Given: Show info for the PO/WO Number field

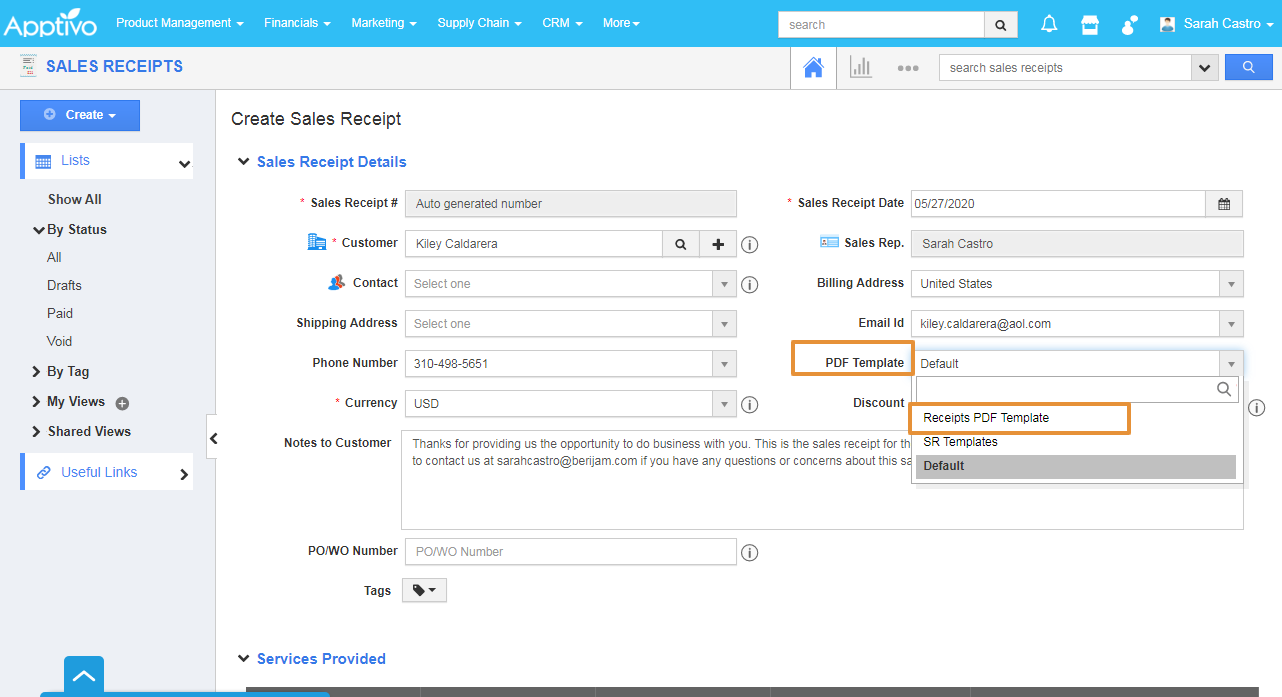Looking at the screenshot, I should point(749,553).
